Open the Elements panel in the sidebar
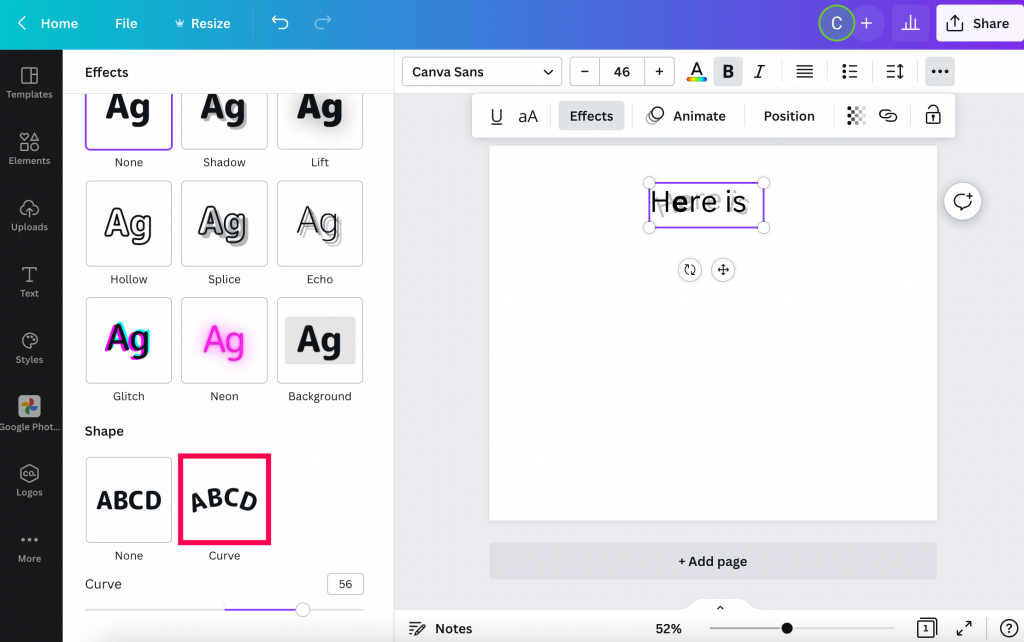 (30, 148)
